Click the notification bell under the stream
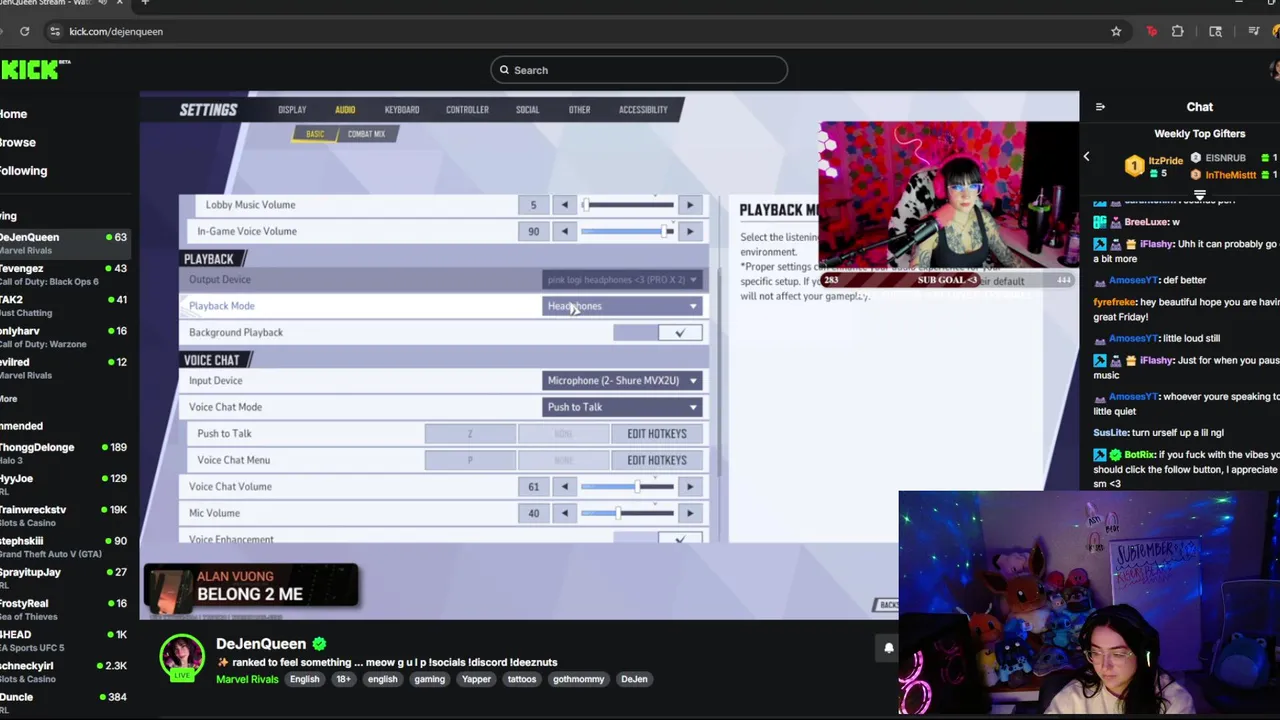Screen dimensions: 1280x720 pyautogui.click(x=888, y=648)
